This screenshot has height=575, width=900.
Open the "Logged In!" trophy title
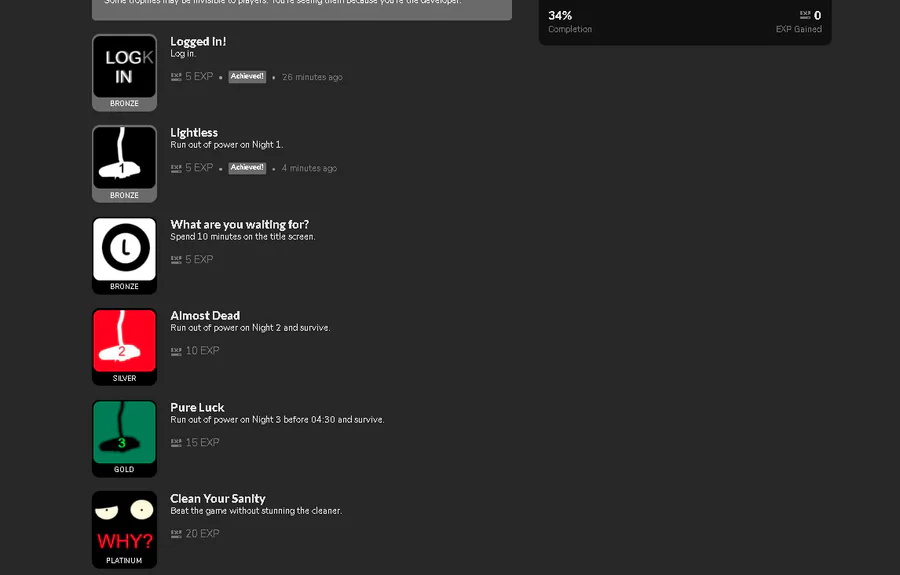198,42
